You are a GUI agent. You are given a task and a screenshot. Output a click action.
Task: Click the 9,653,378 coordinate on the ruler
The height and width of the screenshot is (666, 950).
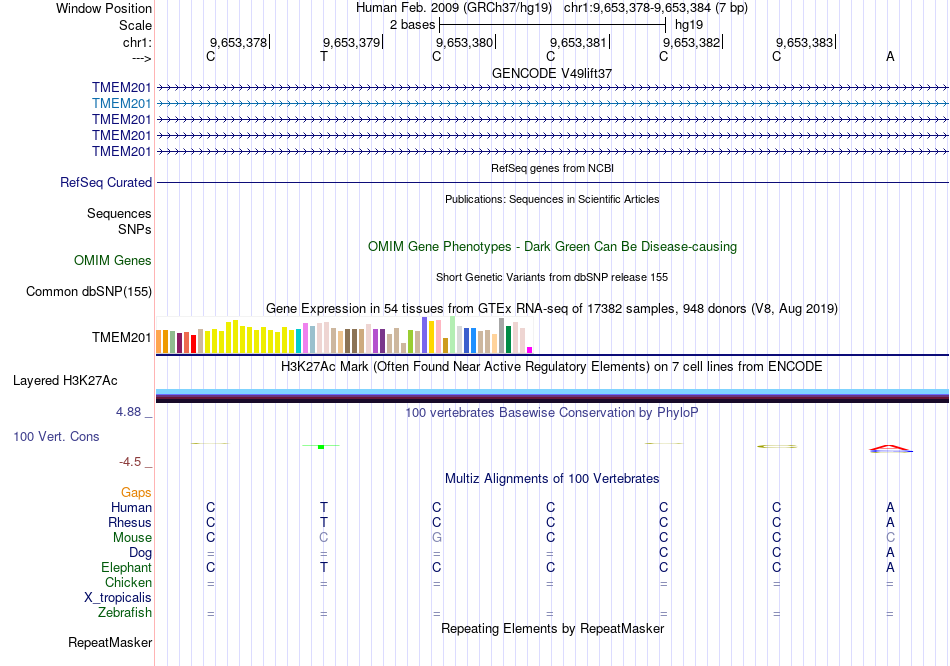click(x=238, y=42)
